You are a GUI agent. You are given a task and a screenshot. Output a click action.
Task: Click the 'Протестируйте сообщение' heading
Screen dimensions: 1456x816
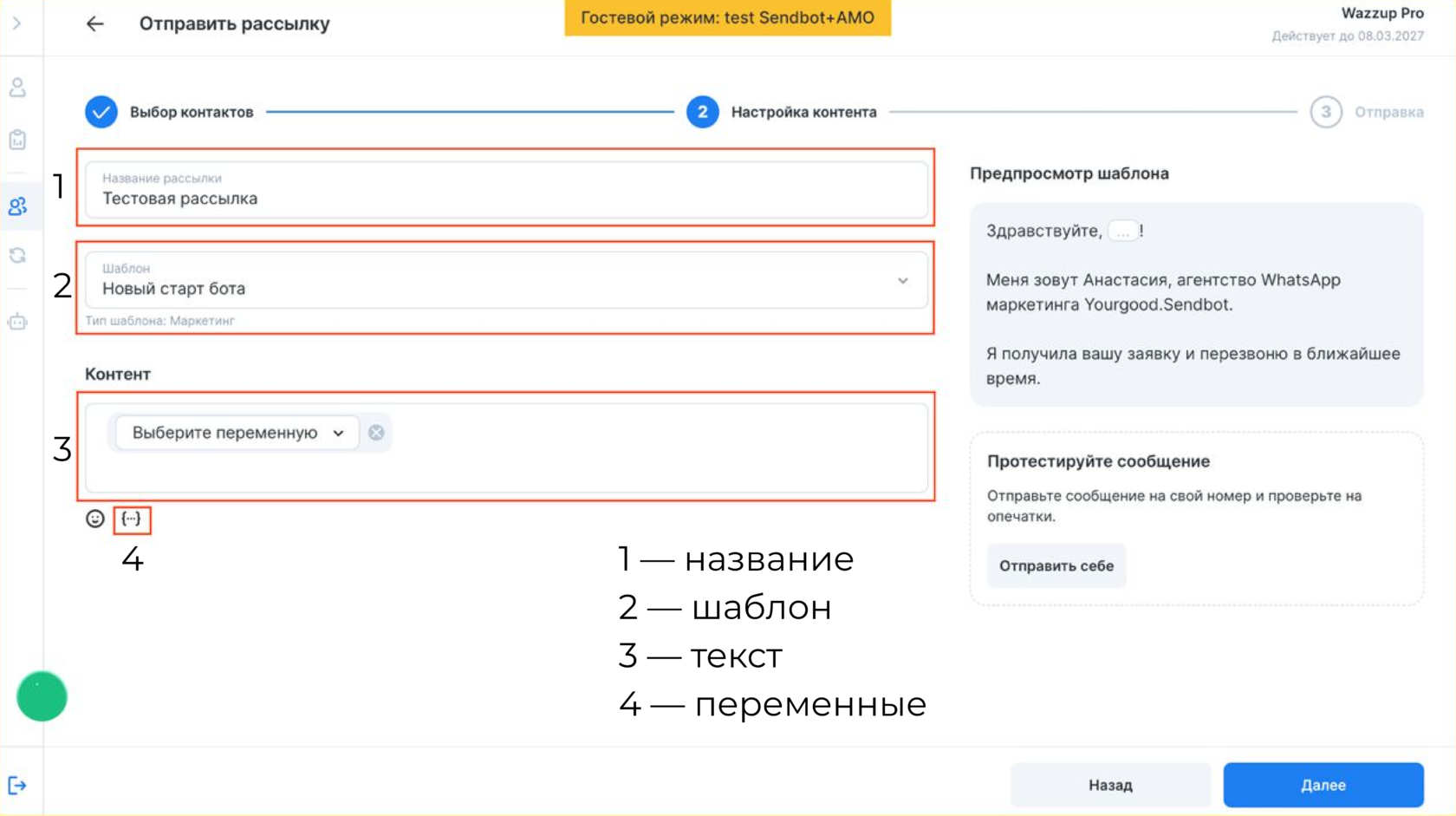[x=1098, y=461]
